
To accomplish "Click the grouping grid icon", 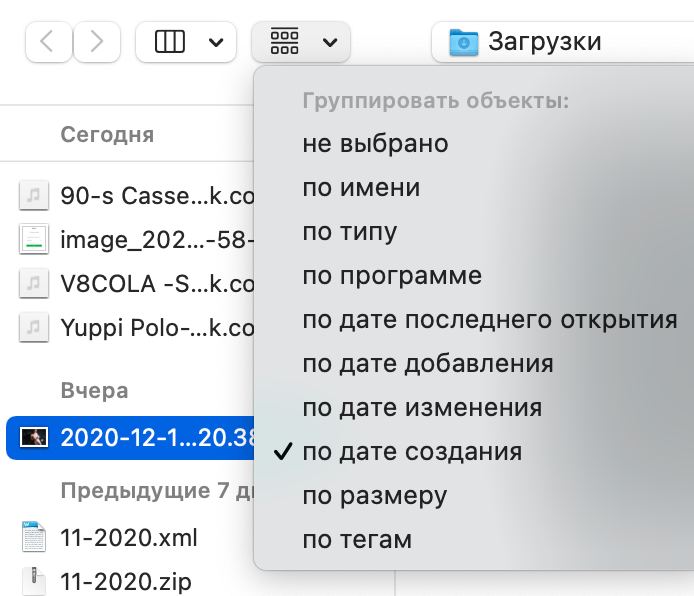I will [284, 42].
